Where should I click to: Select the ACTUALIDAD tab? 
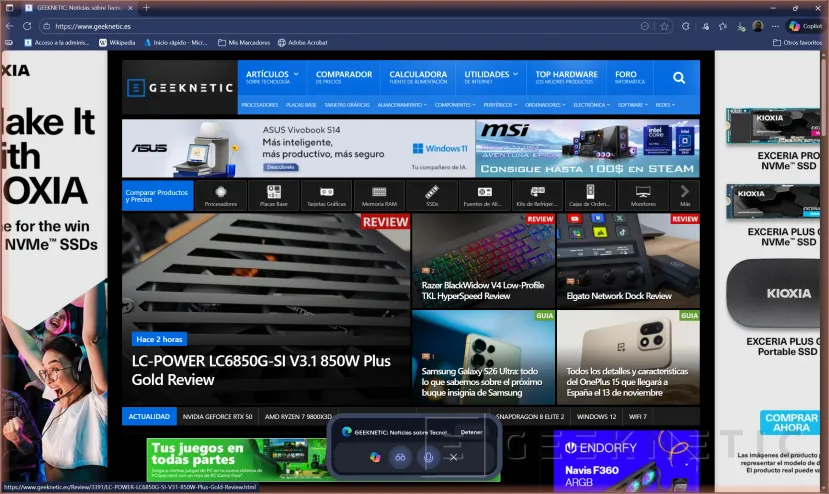point(149,416)
